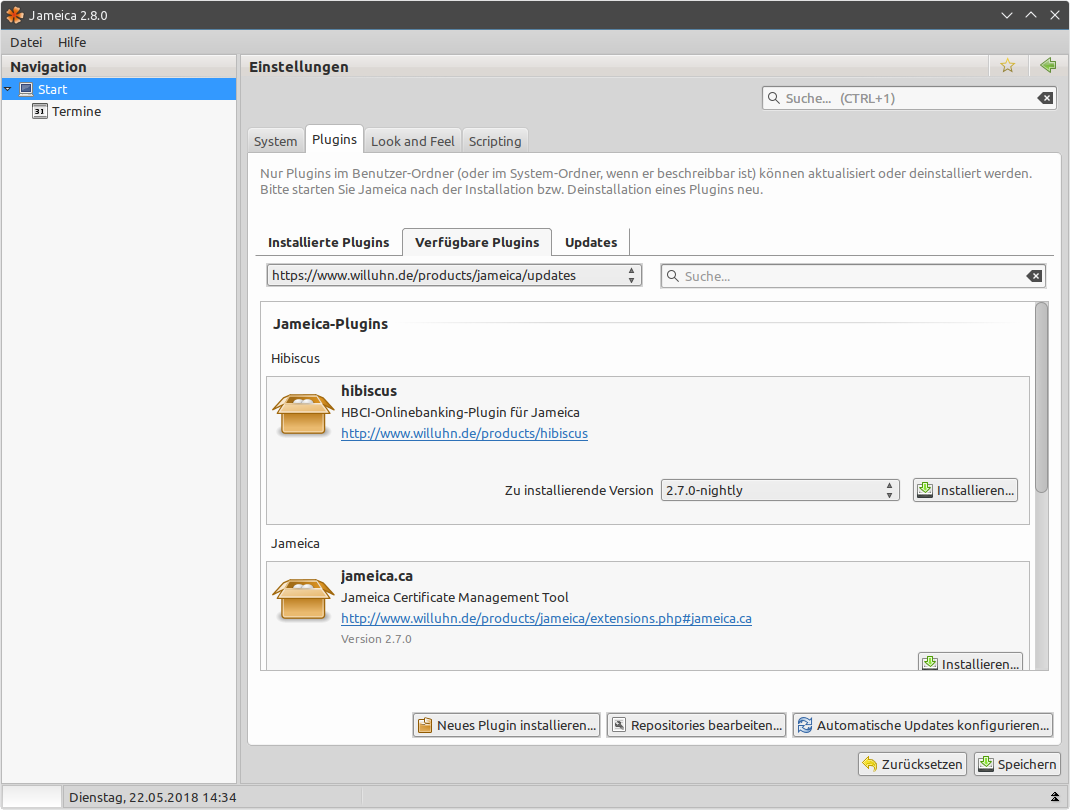This screenshot has height=810, width=1070.
Task: Click the jameica.ca plugin title
Action: (377, 576)
